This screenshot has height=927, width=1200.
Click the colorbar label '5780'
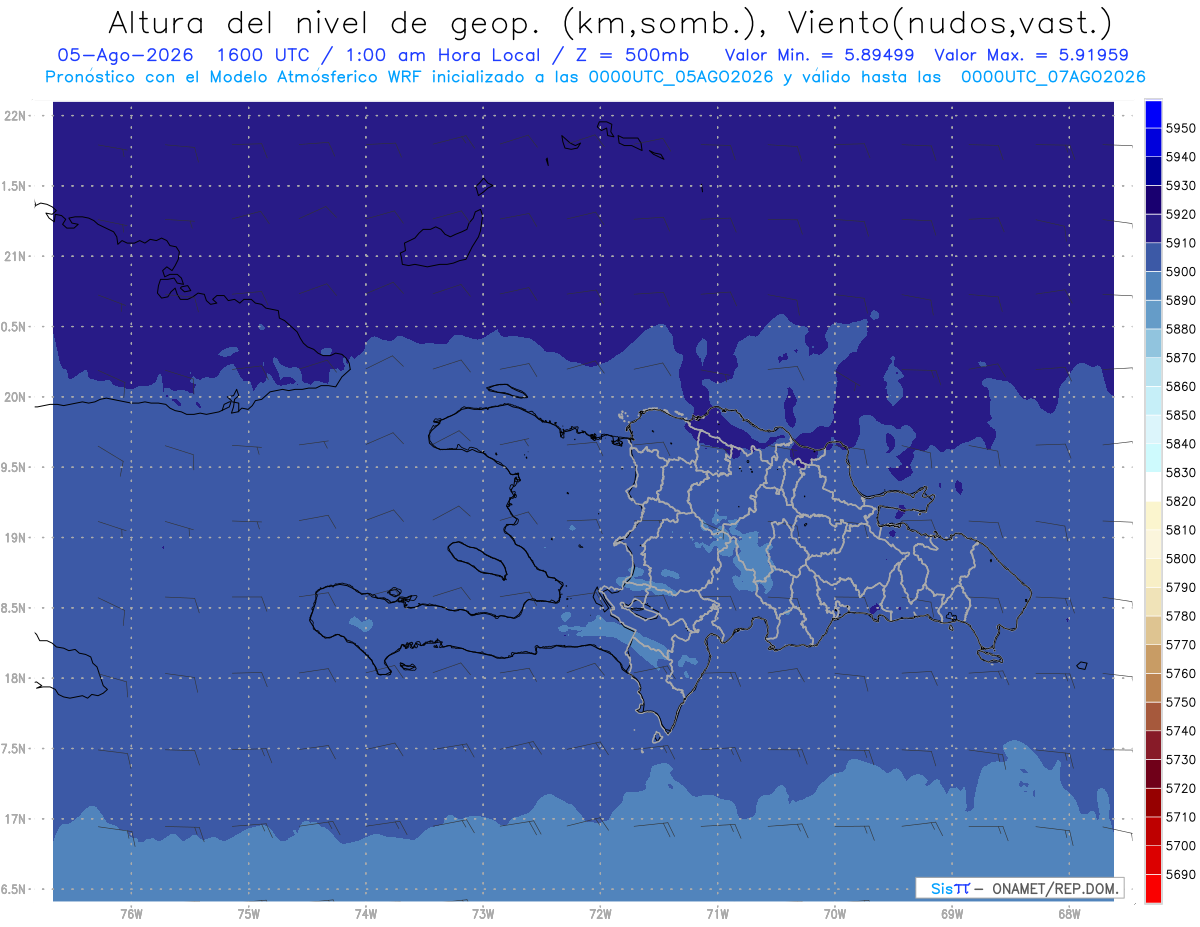pos(1180,616)
